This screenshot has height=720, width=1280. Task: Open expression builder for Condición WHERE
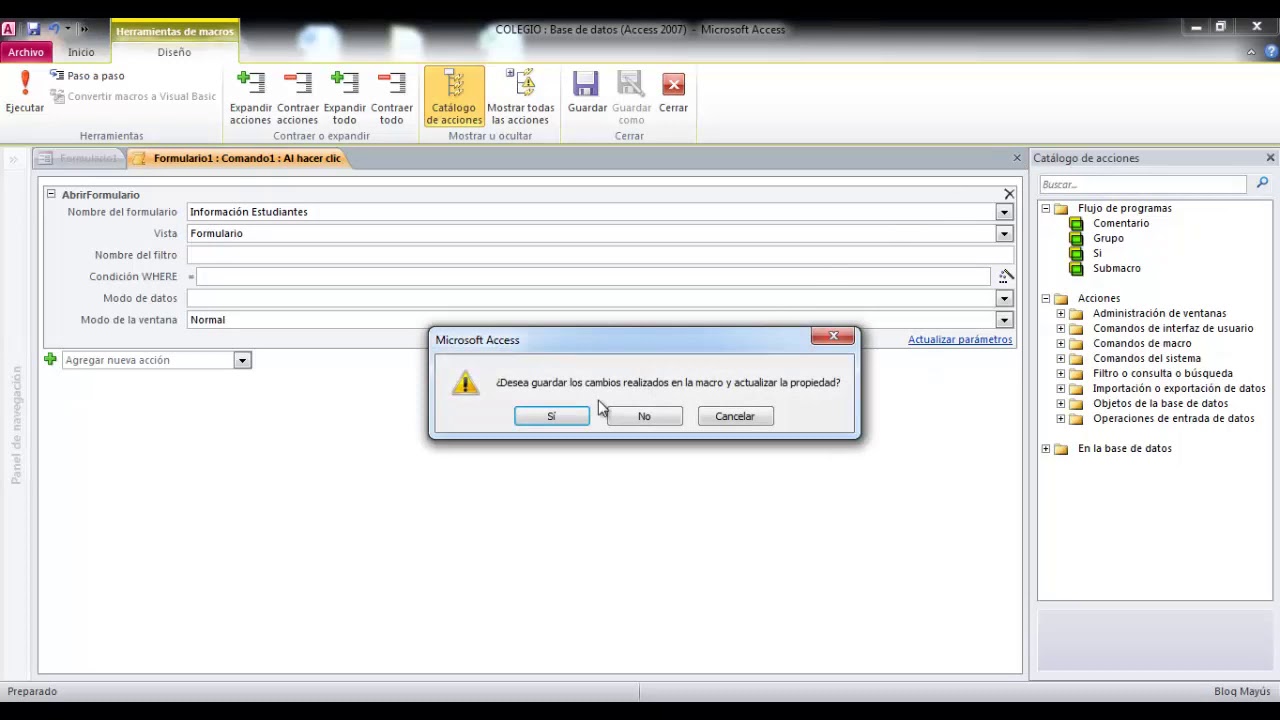tap(1005, 276)
